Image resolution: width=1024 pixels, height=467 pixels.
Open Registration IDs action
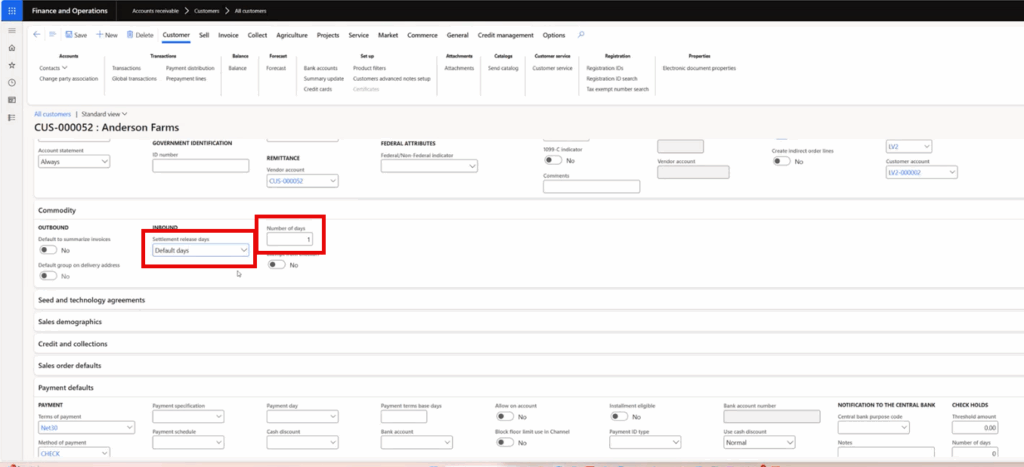[605, 68]
